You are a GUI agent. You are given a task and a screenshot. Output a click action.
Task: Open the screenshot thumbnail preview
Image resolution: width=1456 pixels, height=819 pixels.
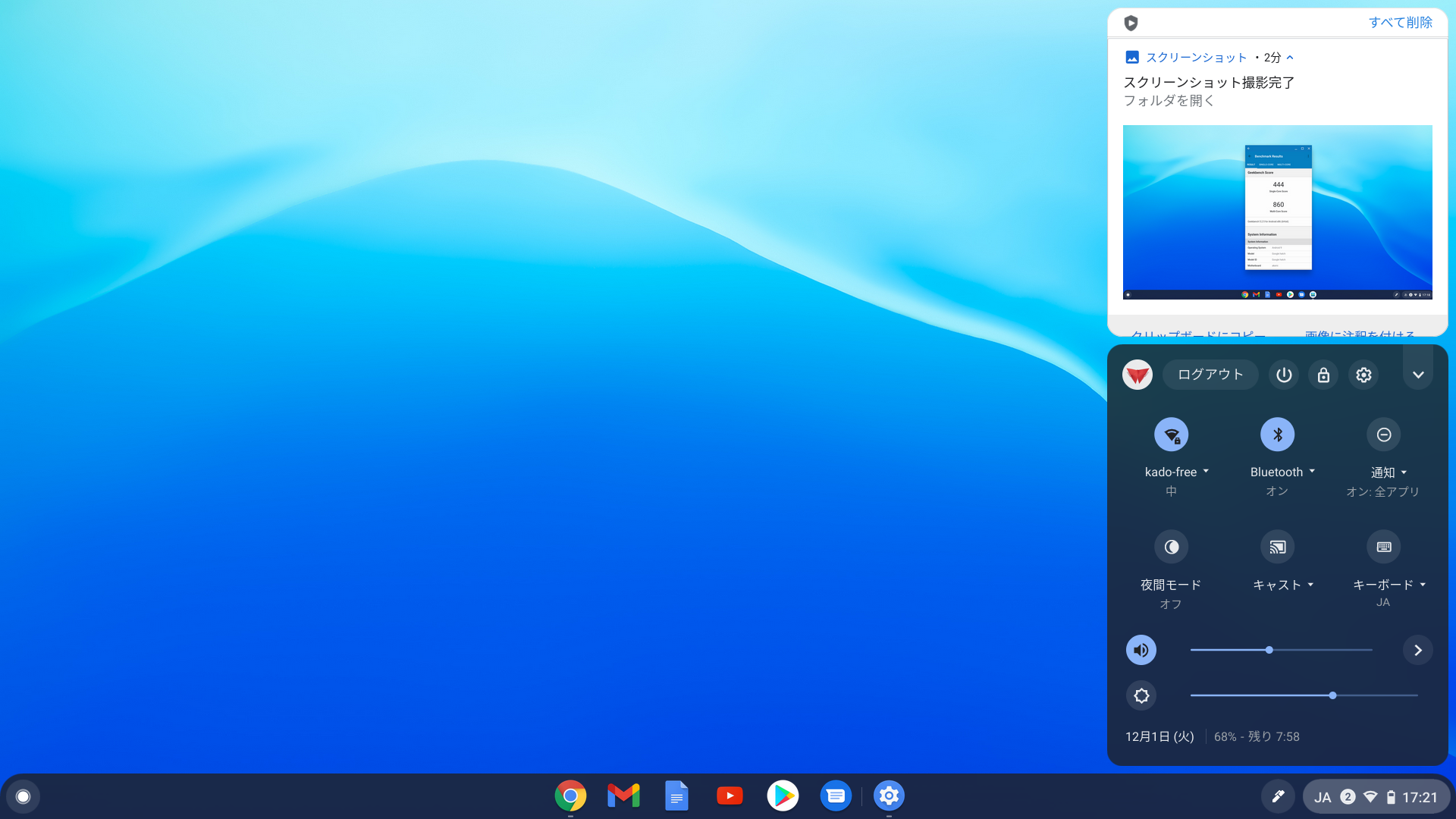pos(1277,212)
